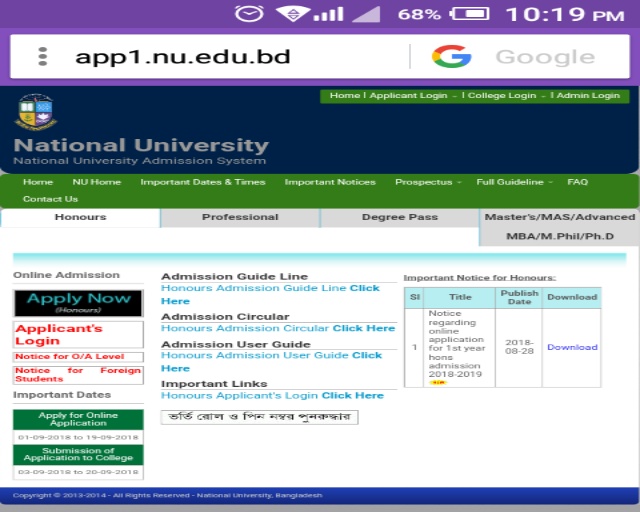
Task: Select Home in the green menu
Action: (x=38, y=182)
